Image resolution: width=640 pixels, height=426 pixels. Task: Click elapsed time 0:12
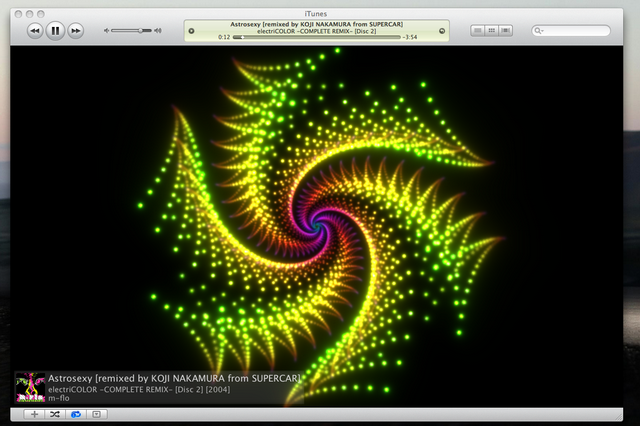point(224,37)
